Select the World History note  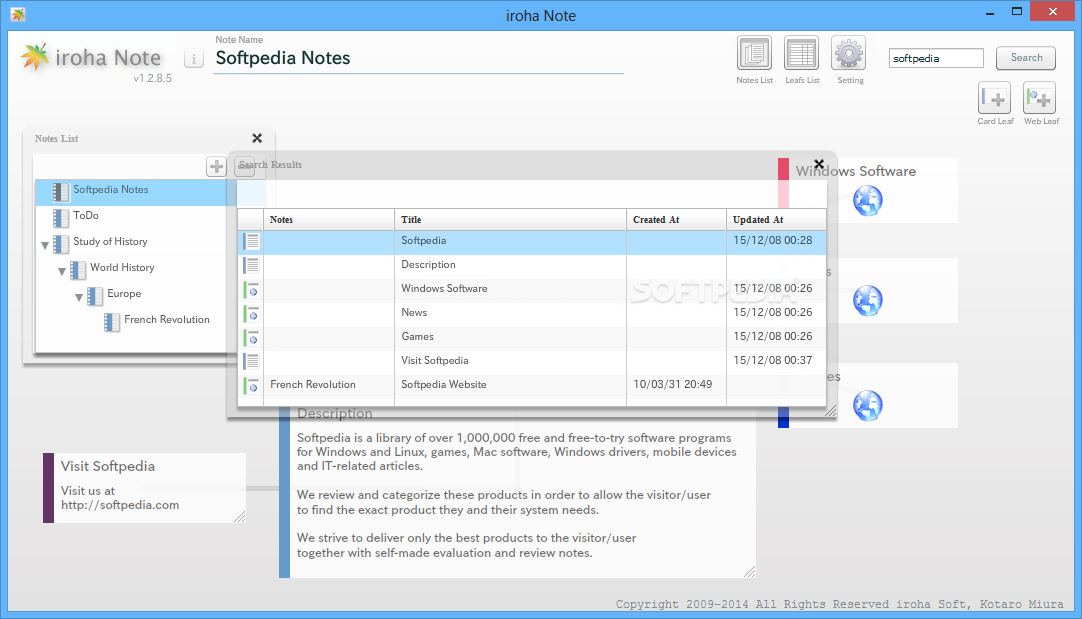122,267
